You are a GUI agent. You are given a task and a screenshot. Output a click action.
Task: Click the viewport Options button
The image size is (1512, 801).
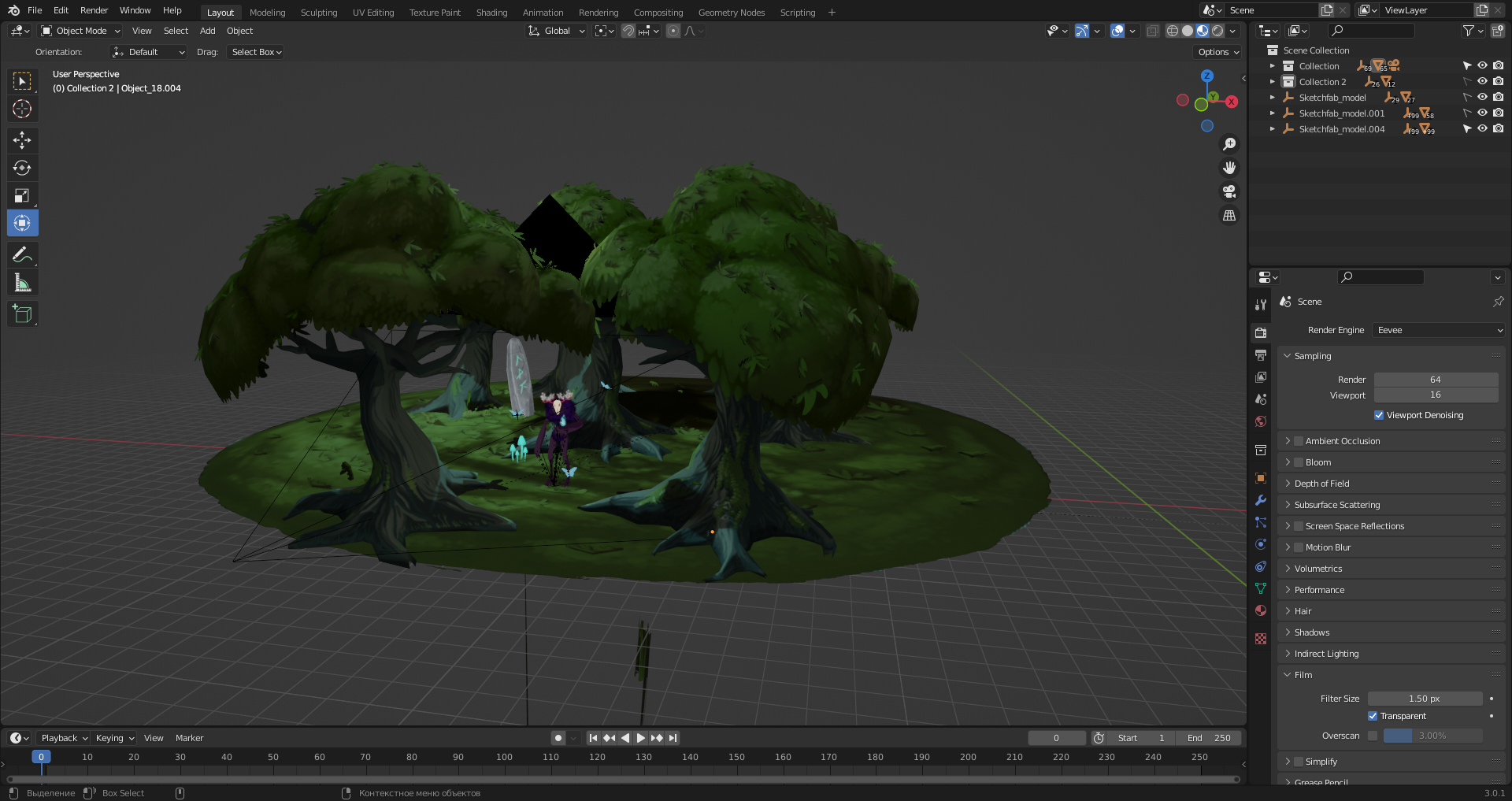(1218, 52)
